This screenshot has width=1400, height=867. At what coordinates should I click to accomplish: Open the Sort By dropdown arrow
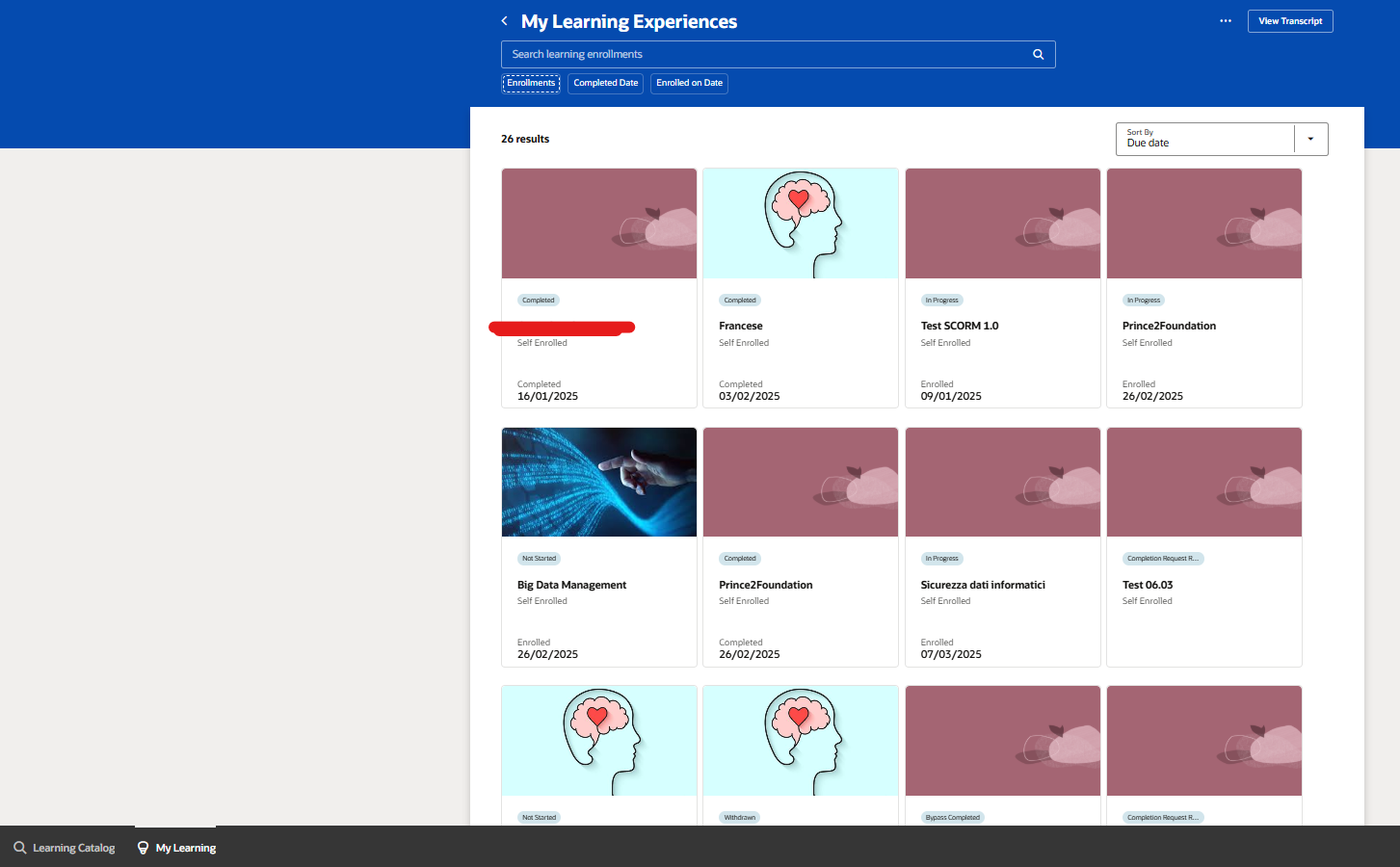tap(1310, 138)
